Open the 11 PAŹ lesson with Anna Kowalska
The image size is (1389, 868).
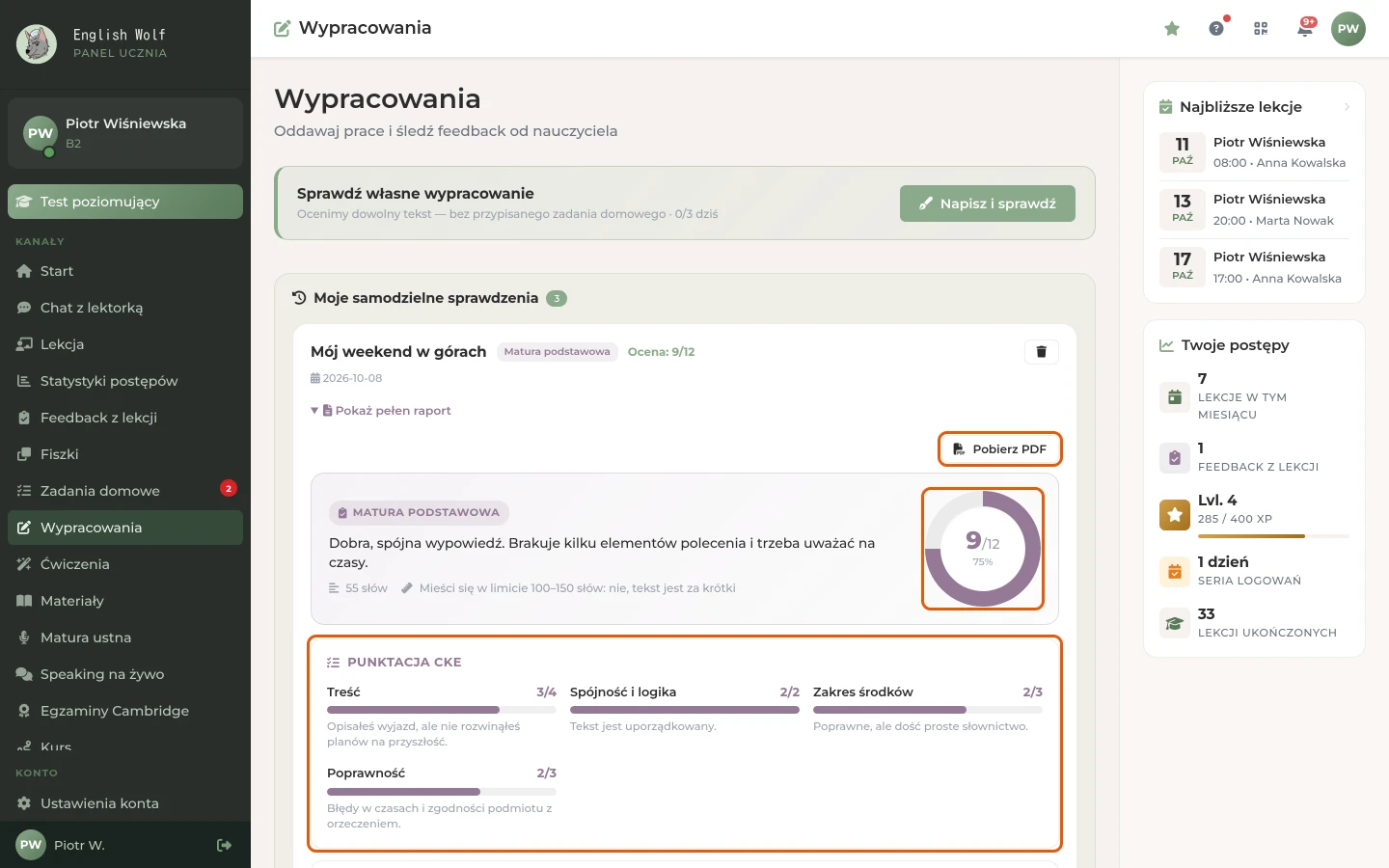[x=1254, y=152]
